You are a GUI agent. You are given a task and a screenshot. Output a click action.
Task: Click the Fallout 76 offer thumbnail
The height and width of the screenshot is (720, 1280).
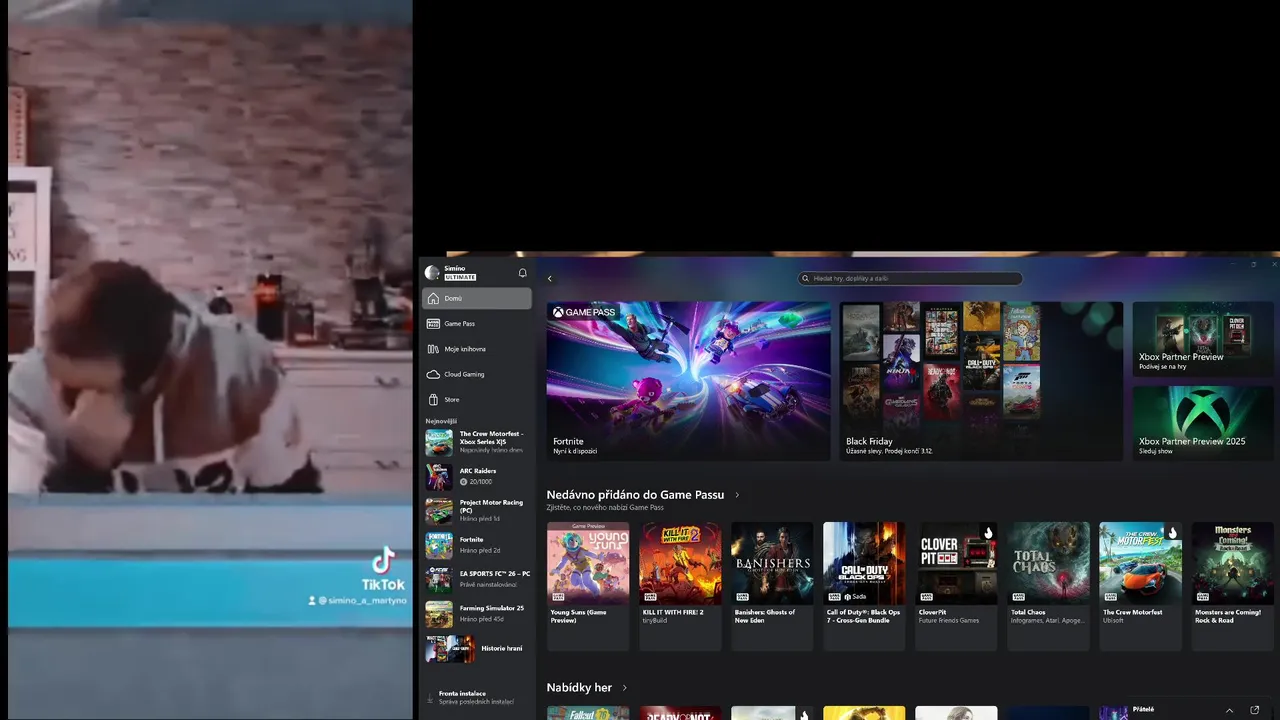coord(588,713)
